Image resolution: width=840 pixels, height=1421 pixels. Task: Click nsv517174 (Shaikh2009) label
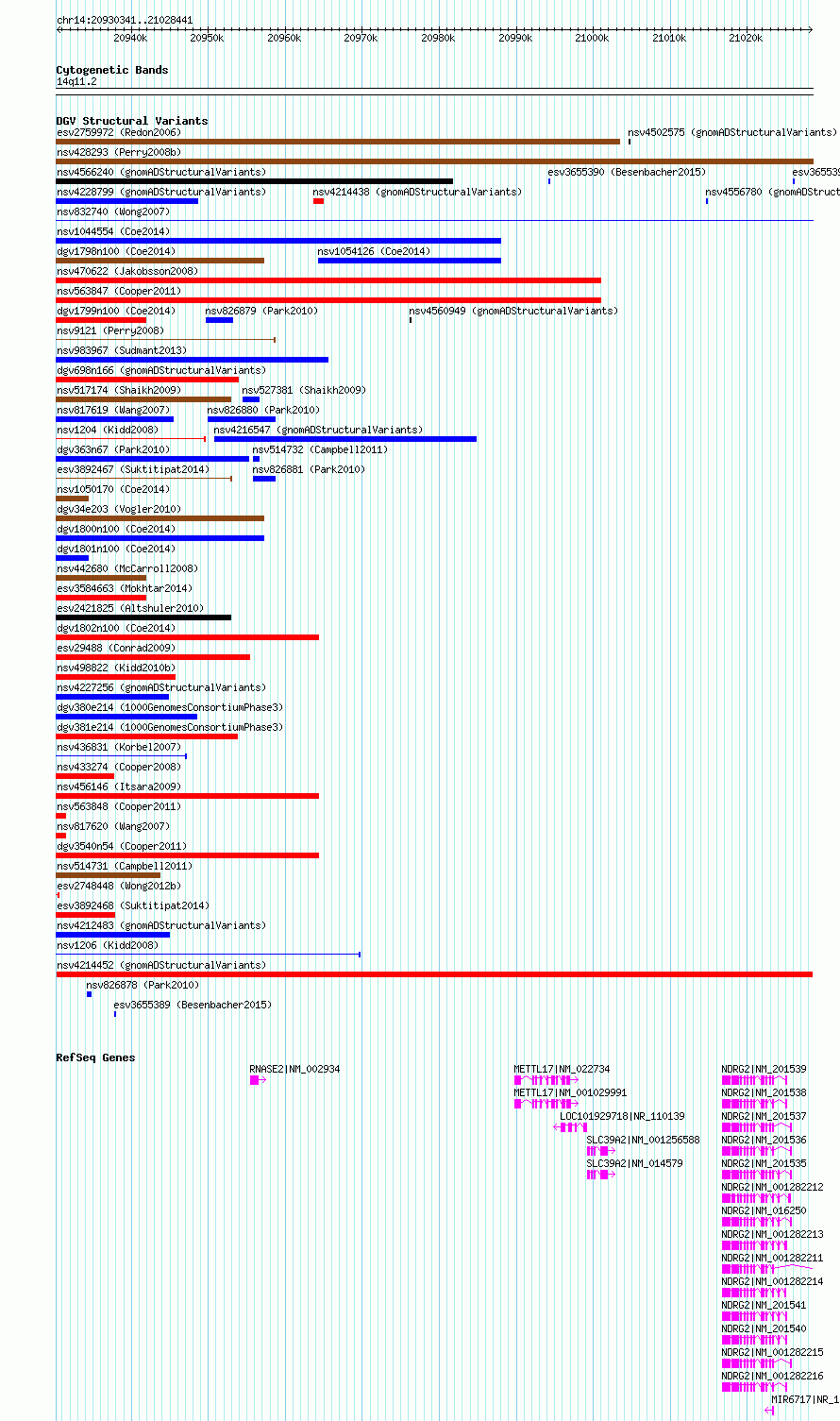point(118,390)
